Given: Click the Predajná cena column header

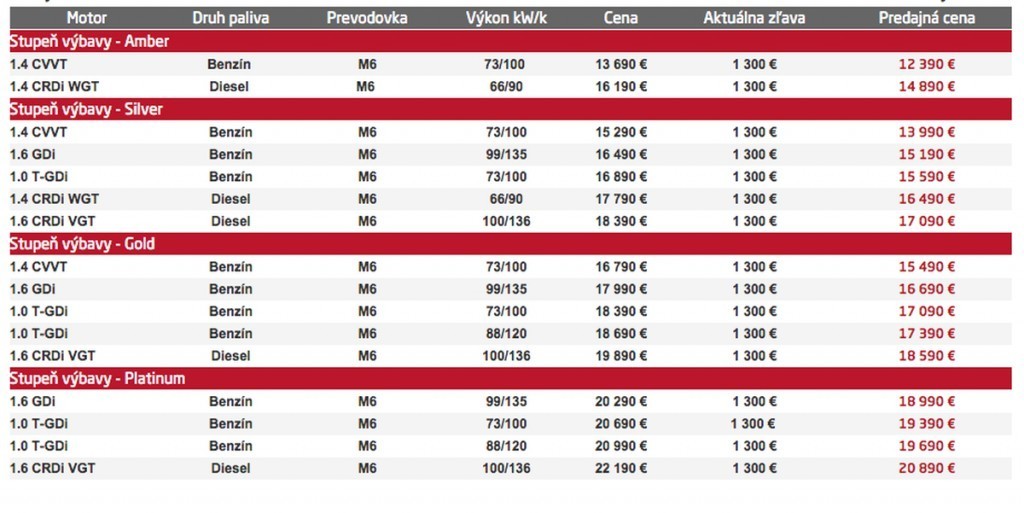Looking at the screenshot, I should (x=926, y=18).
